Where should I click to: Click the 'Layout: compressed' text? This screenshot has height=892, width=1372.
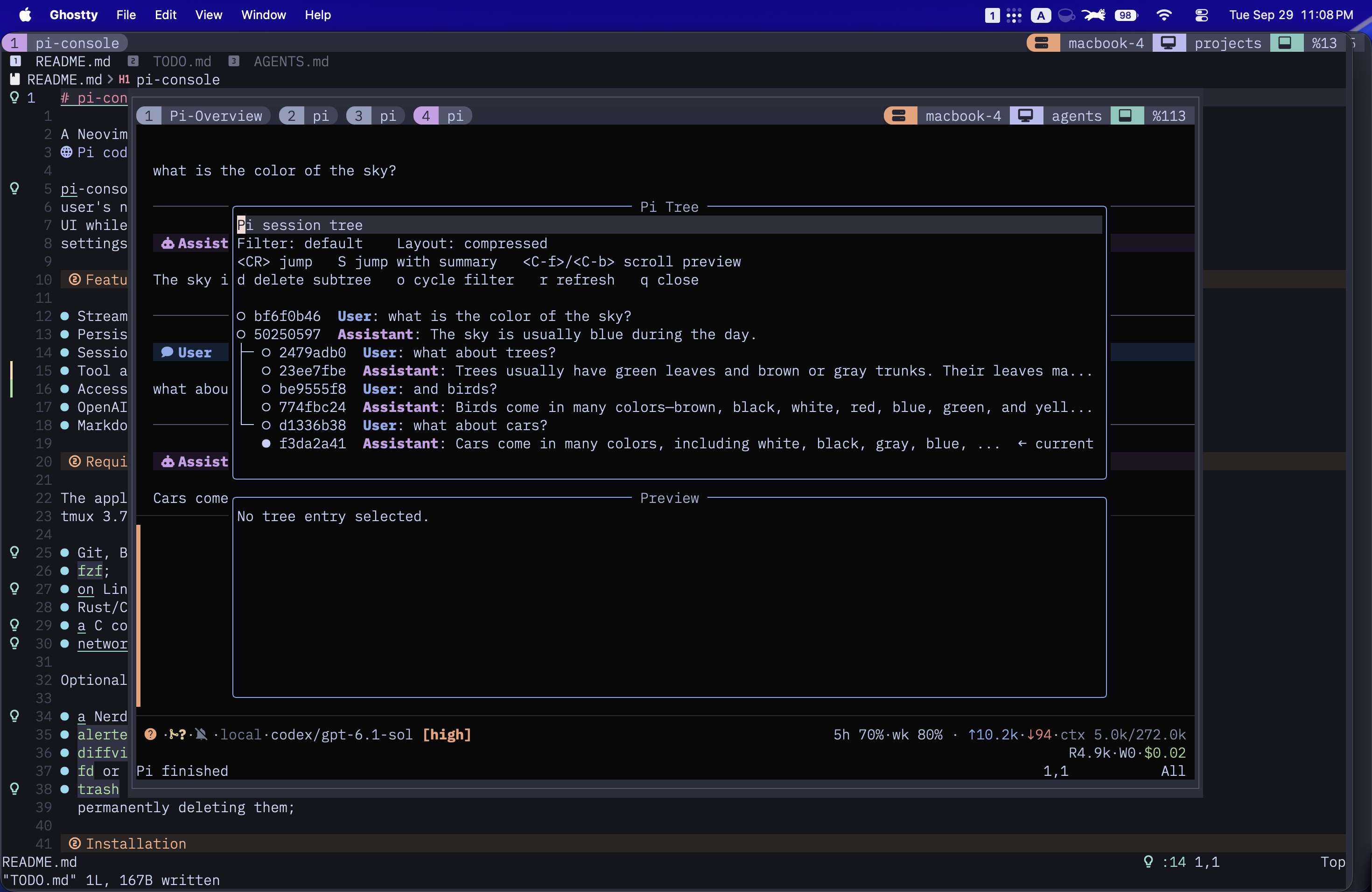(472, 243)
